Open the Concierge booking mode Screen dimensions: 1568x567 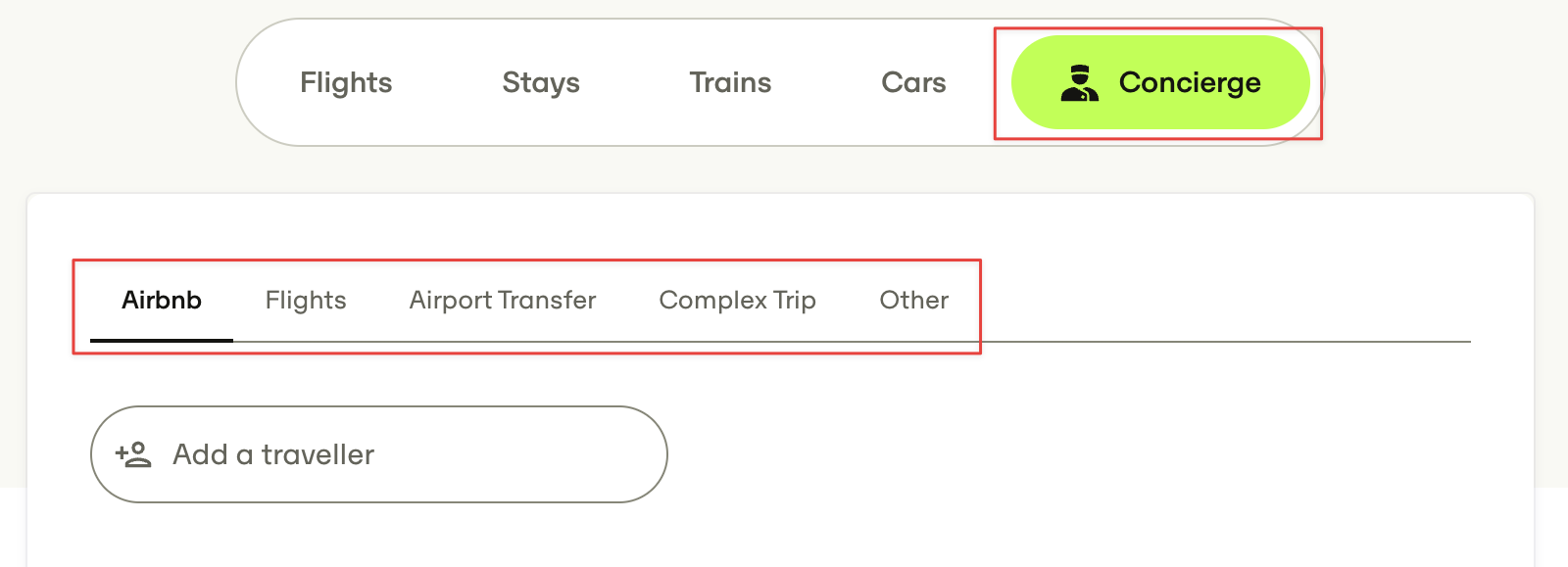1160,82
